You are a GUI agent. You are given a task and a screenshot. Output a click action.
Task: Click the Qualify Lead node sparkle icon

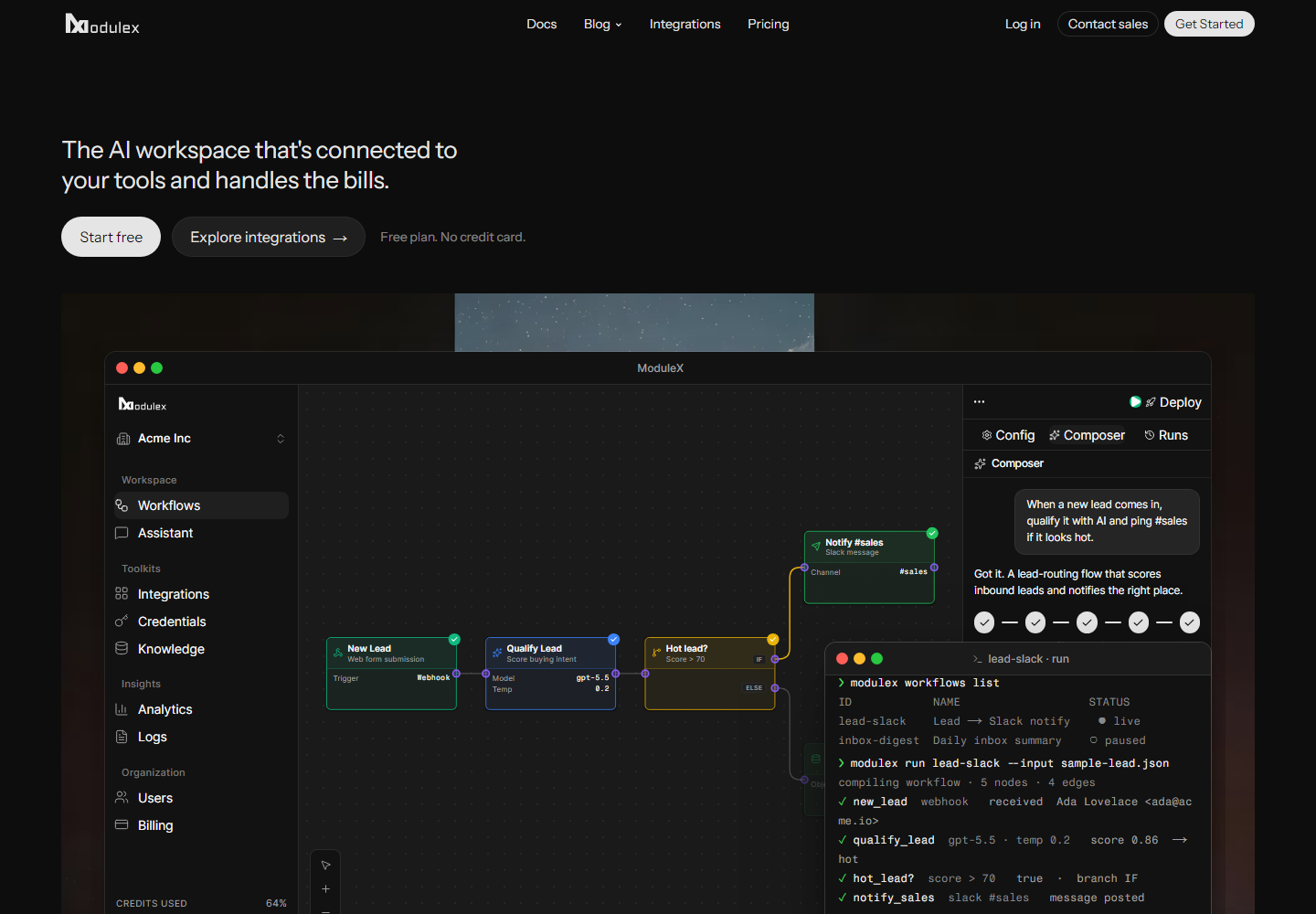497,653
